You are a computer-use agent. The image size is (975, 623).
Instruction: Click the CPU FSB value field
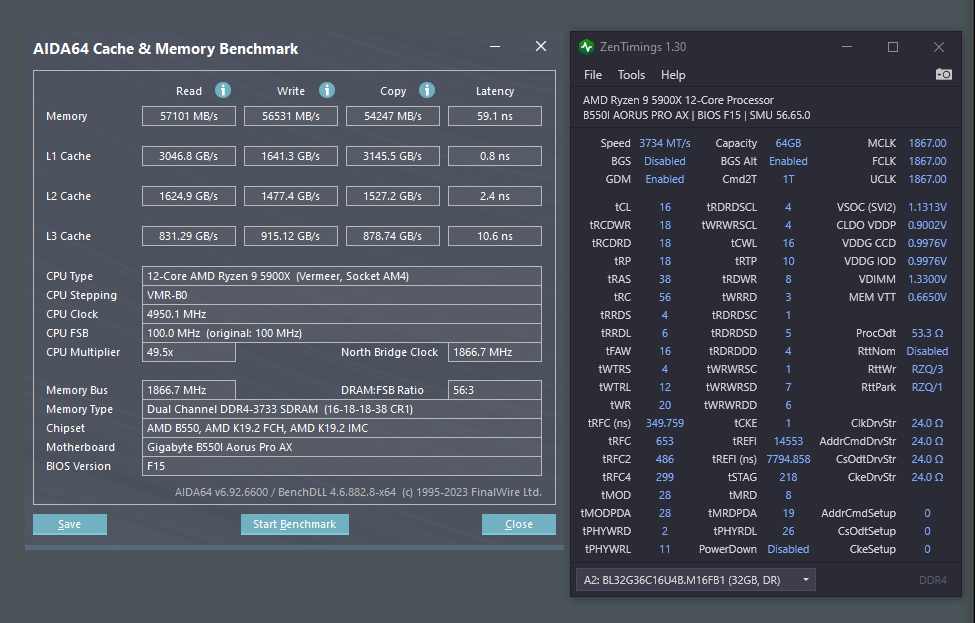(x=341, y=333)
